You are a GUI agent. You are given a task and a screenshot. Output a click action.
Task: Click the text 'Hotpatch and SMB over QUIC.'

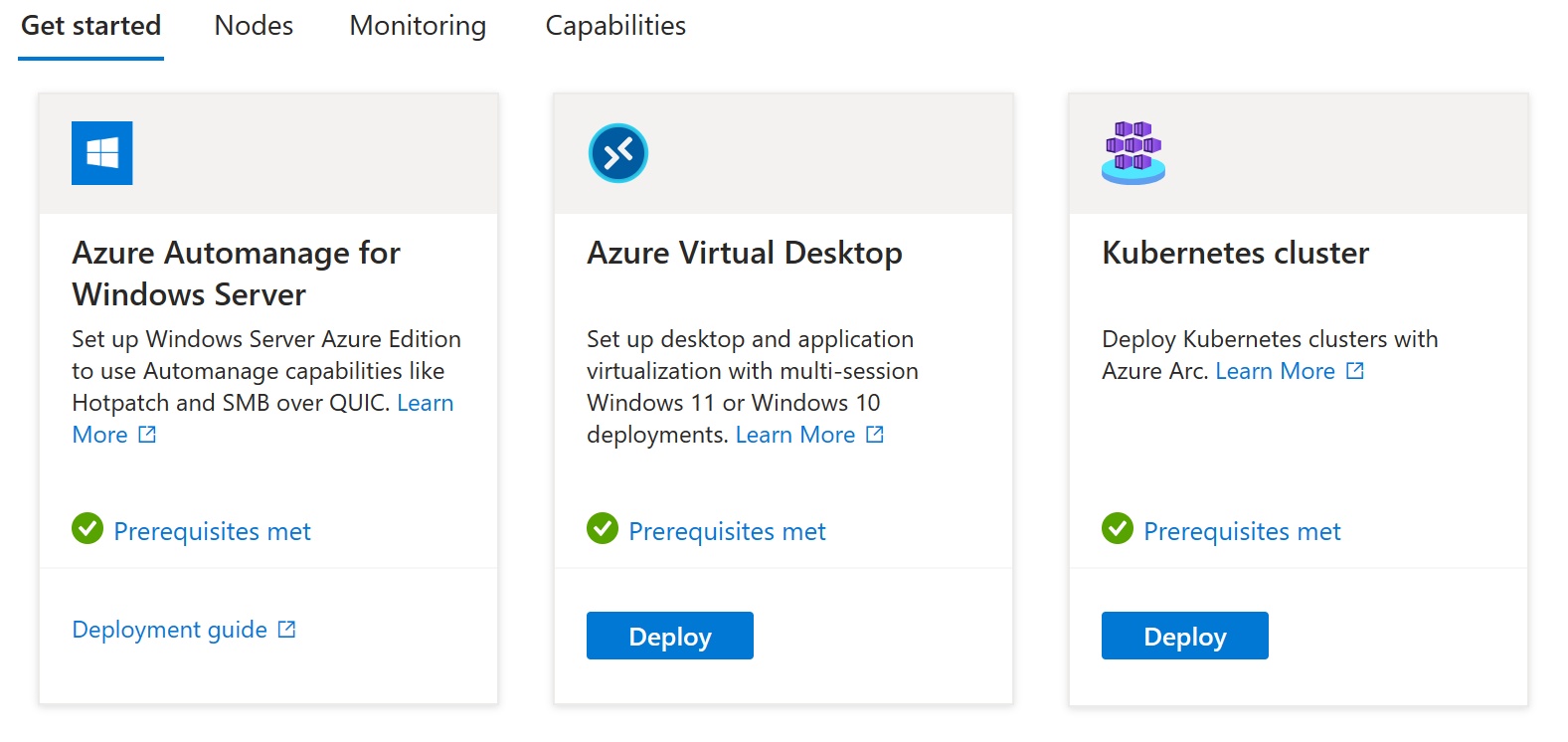pos(231,403)
